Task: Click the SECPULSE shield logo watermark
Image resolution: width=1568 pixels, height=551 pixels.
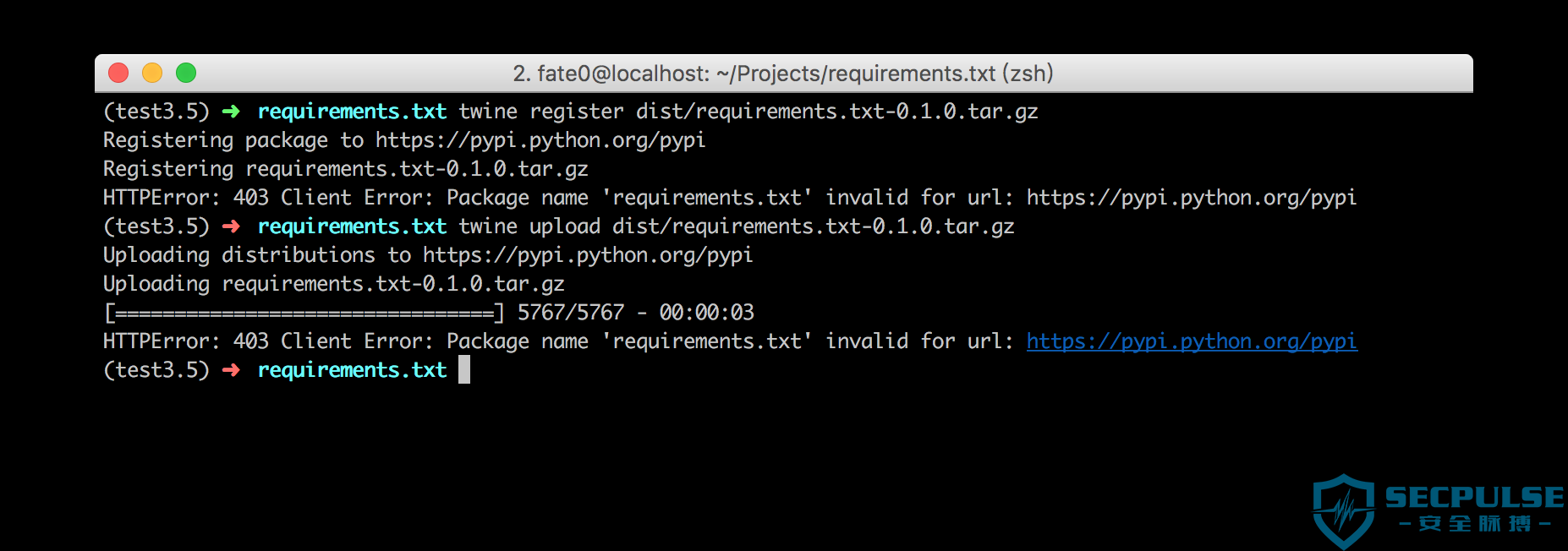Action: [x=1343, y=511]
